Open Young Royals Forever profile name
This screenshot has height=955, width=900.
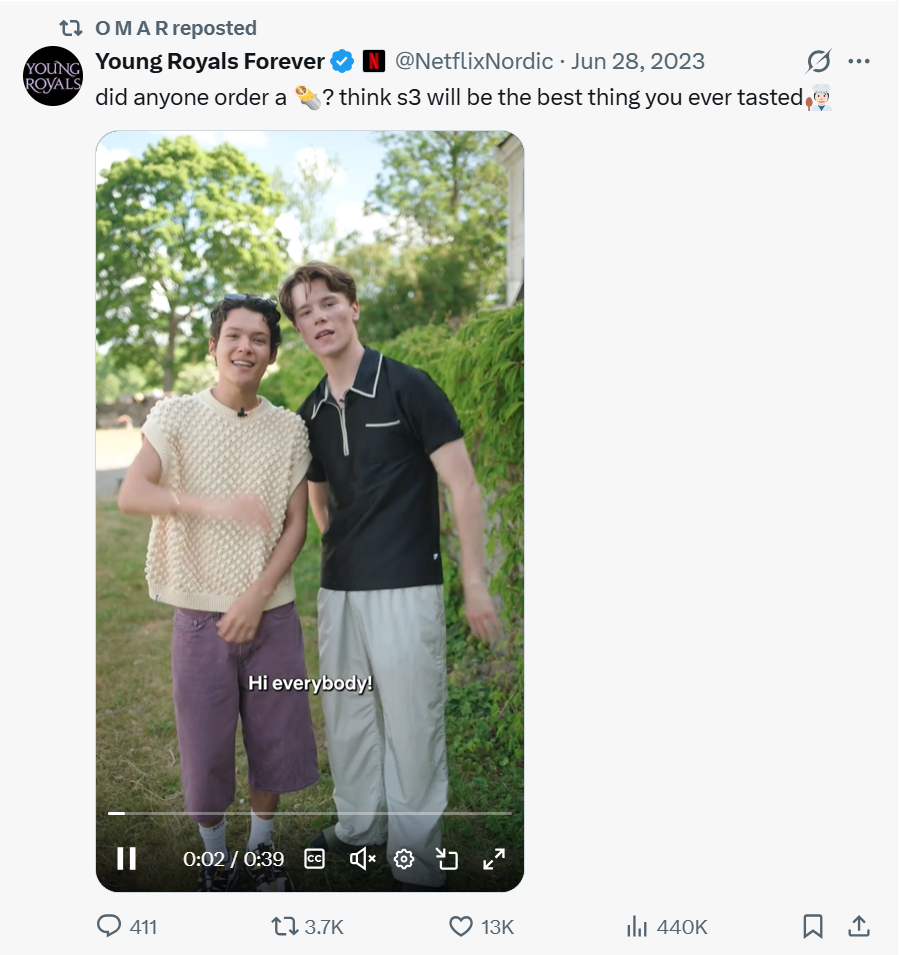pos(210,61)
